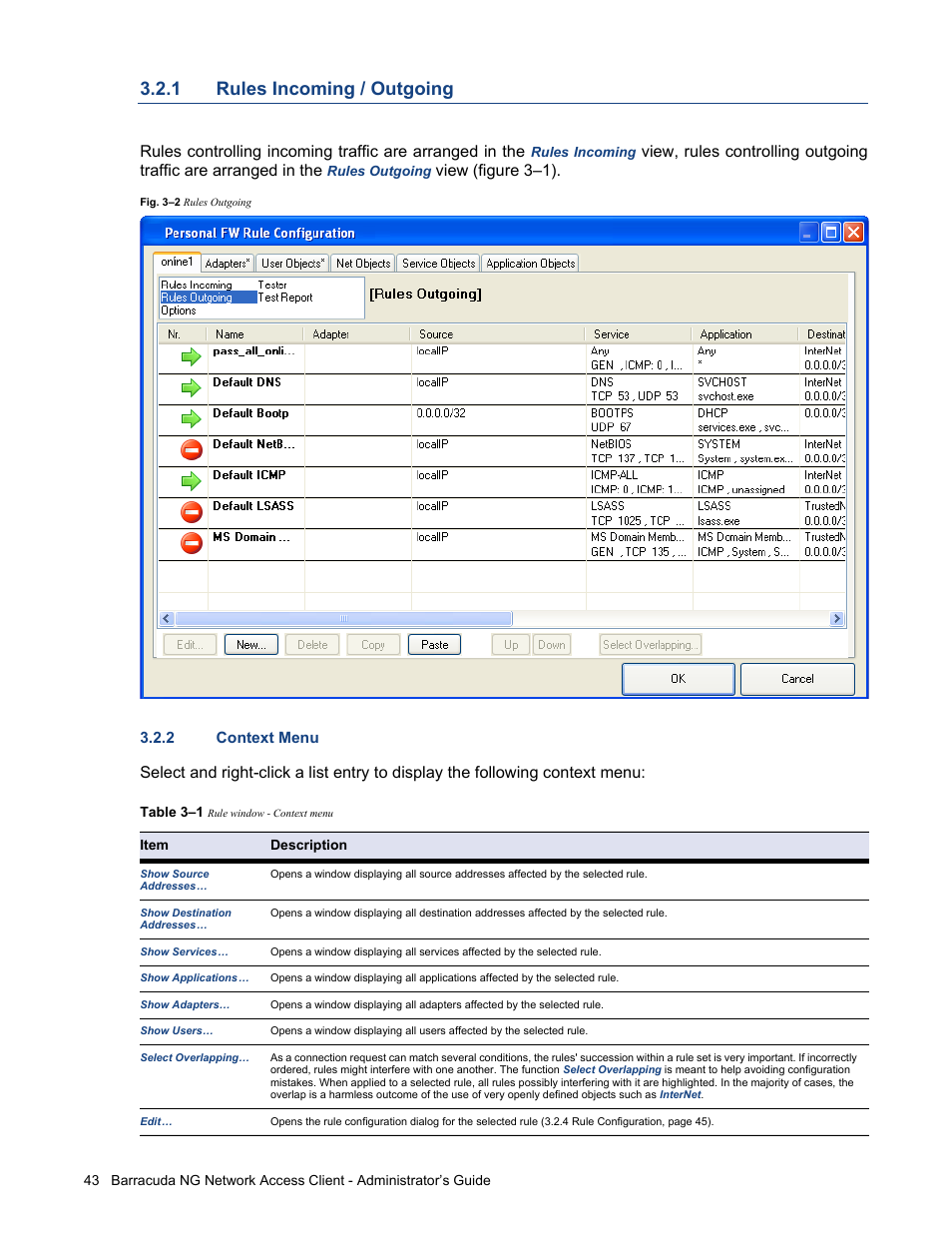Click green arrow icon of Default DNS rule
This screenshot has height=1233, width=952.
point(191,388)
